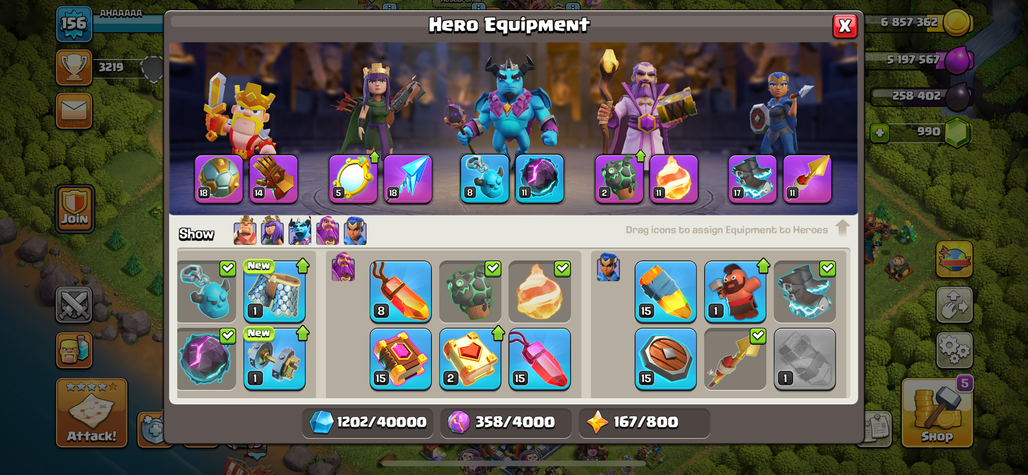Open the Healing Tome level 2 equipment

point(470,359)
